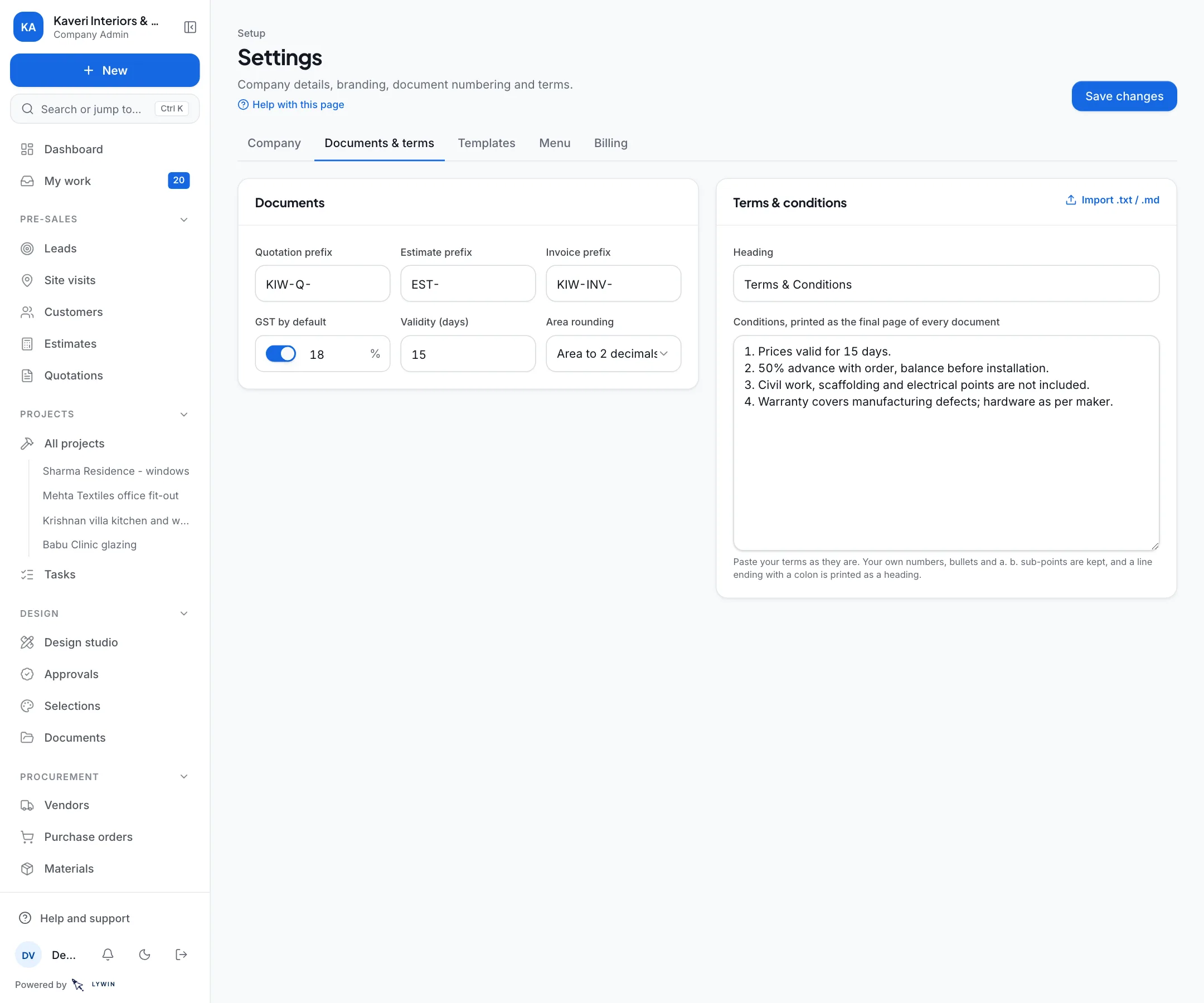Open Tasks list

tap(105, 574)
